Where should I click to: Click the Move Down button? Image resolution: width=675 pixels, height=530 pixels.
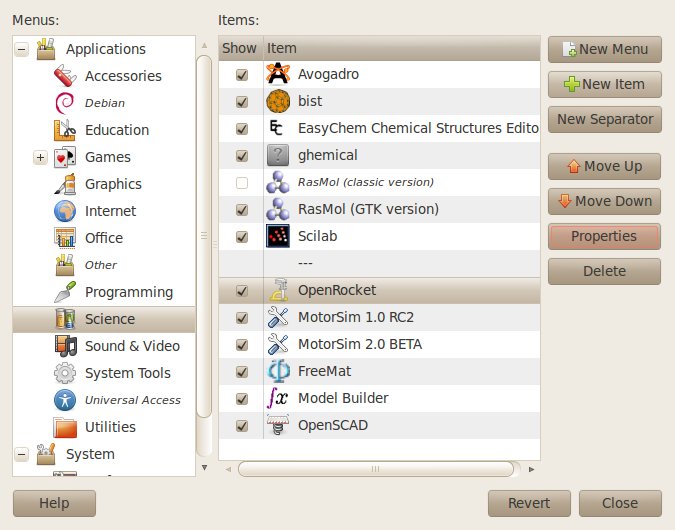[604, 201]
